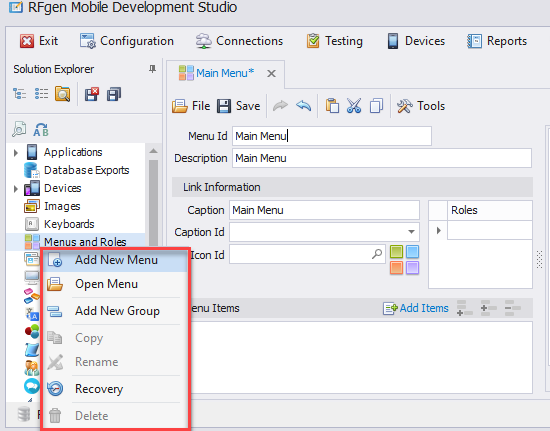Expand the Devices tree node
The image size is (550, 431).
coord(15,189)
